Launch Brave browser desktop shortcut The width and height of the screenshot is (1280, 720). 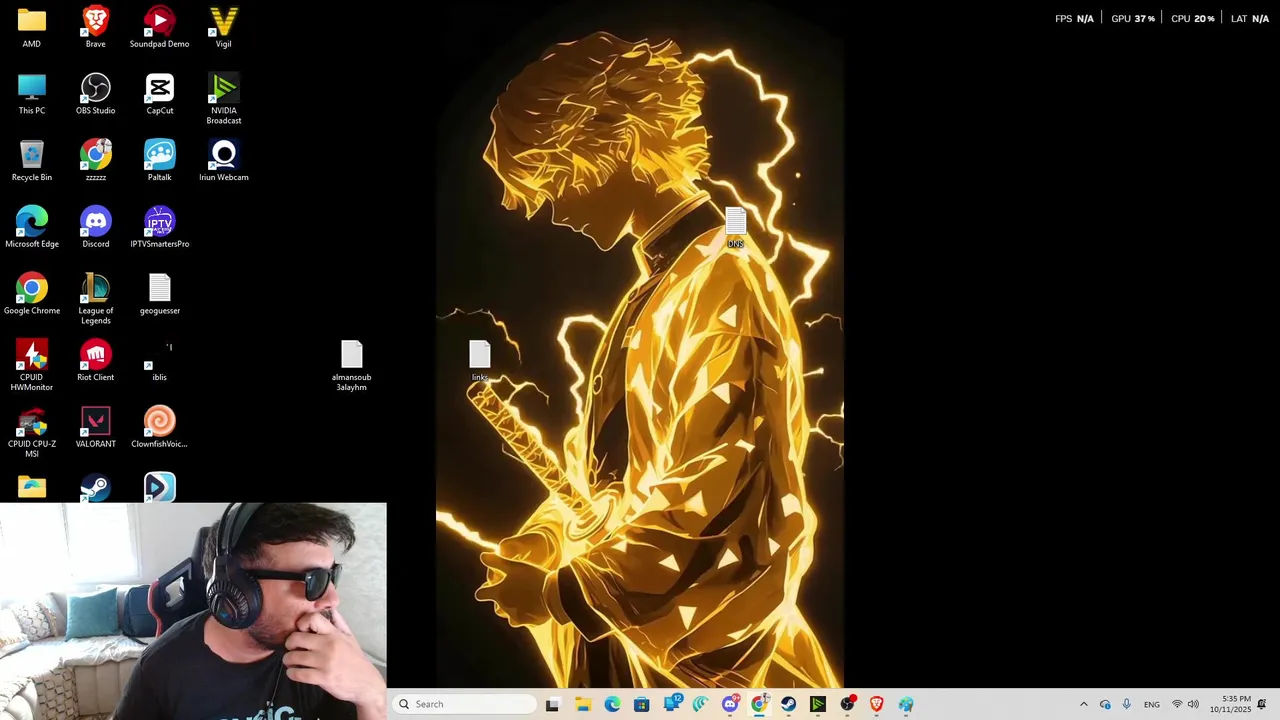click(96, 28)
